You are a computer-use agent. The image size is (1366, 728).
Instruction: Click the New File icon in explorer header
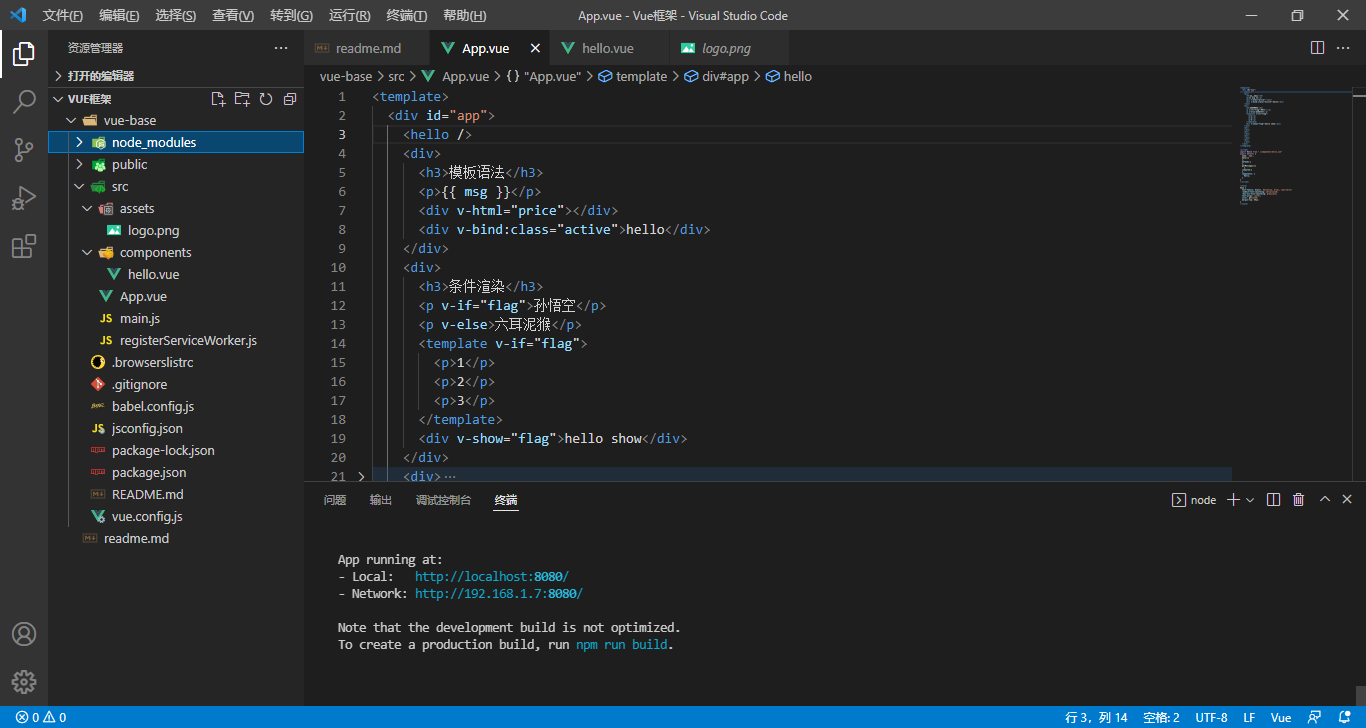coord(218,99)
